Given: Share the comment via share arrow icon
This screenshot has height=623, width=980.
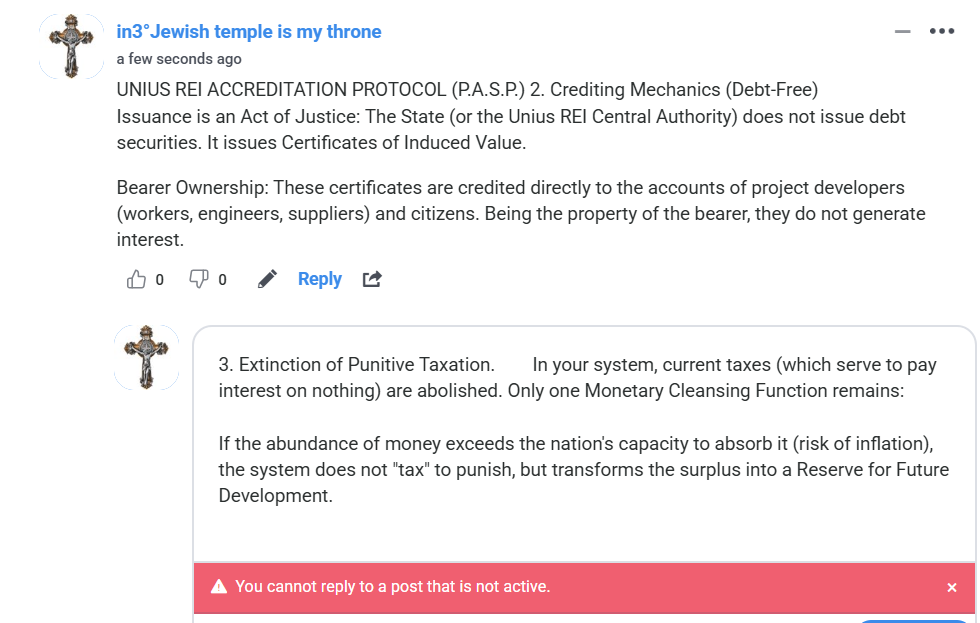Looking at the screenshot, I should [x=372, y=280].
